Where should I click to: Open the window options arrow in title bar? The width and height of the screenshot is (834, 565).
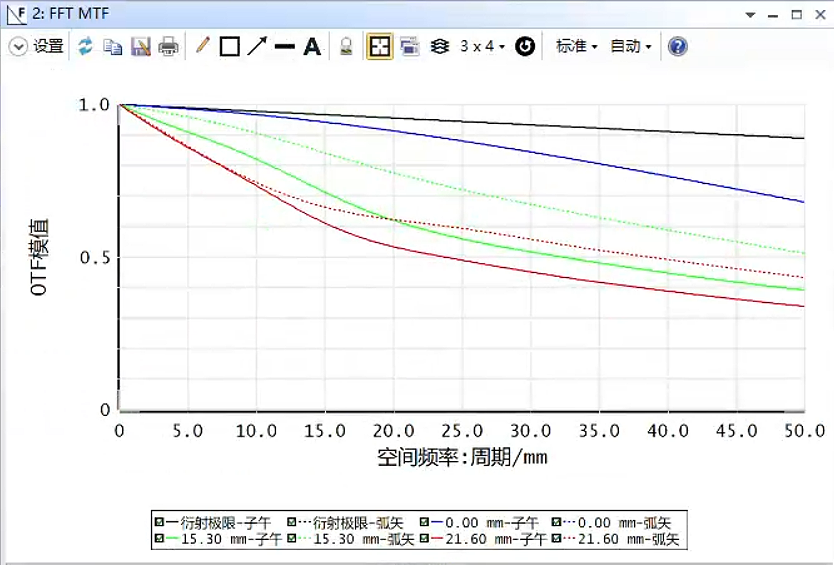click(x=750, y=15)
